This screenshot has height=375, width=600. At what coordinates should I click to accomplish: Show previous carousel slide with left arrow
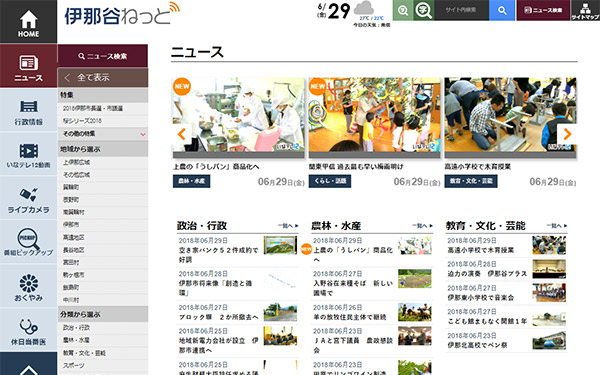(x=182, y=134)
